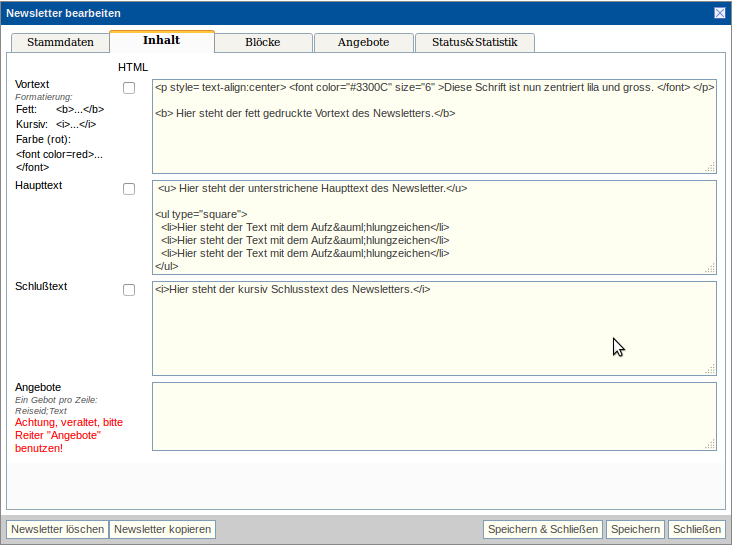Viewport: 735px width, 548px height.
Task: Select the Angebote tab
Action: click(364, 42)
